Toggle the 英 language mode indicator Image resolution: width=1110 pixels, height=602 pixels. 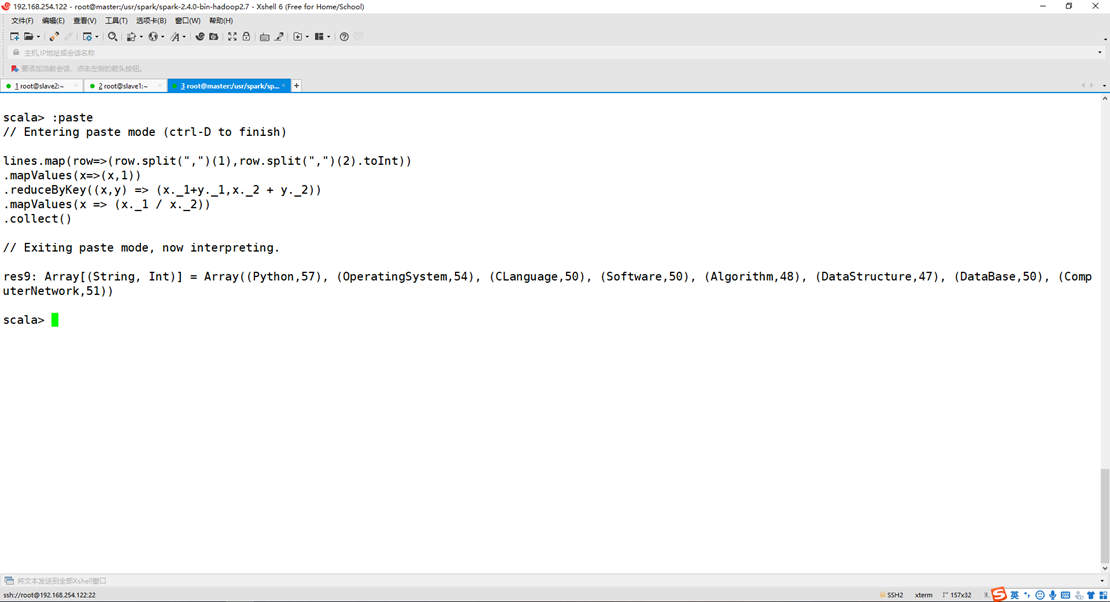click(1014, 595)
